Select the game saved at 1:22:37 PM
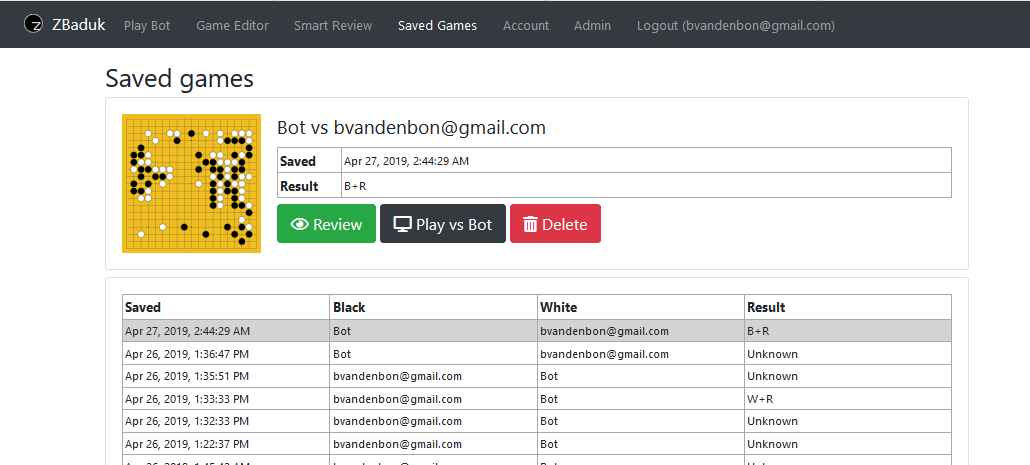Image resolution: width=1030 pixels, height=465 pixels. (536, 444)
